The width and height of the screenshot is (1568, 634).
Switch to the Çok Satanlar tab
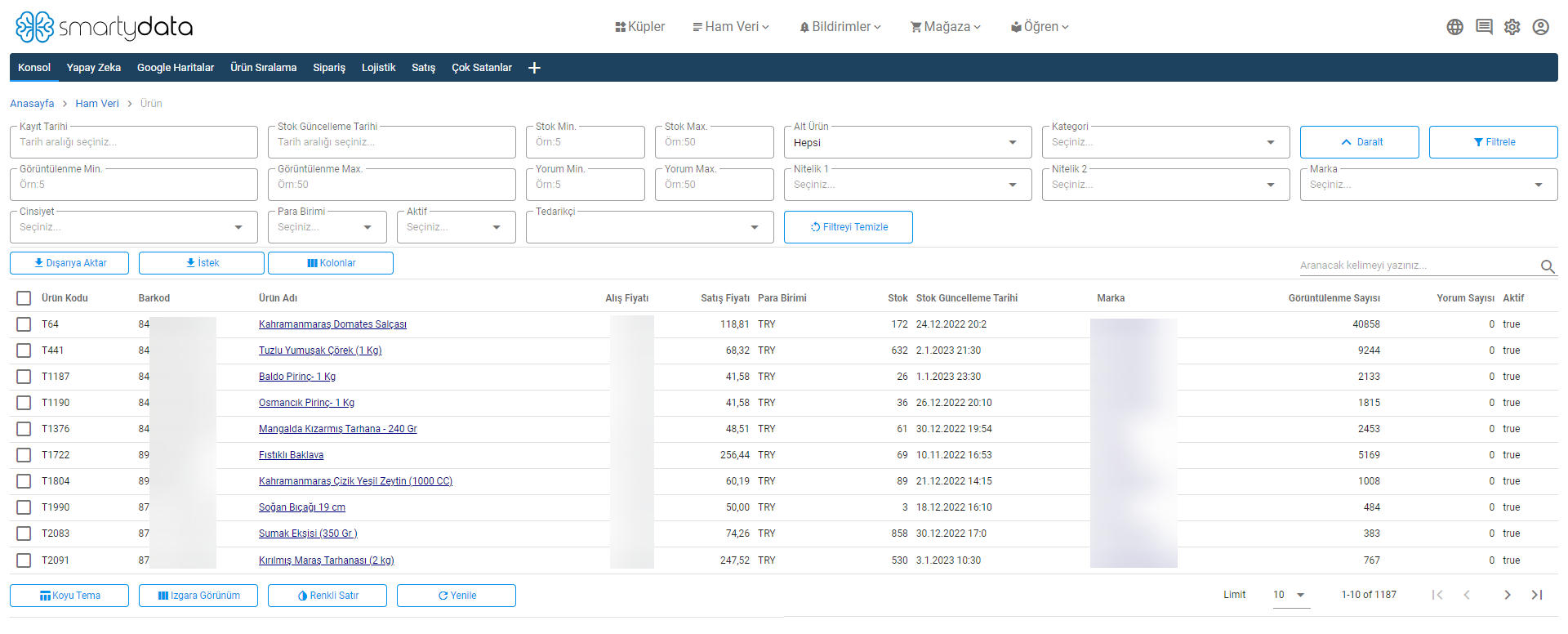click(482, 68)
